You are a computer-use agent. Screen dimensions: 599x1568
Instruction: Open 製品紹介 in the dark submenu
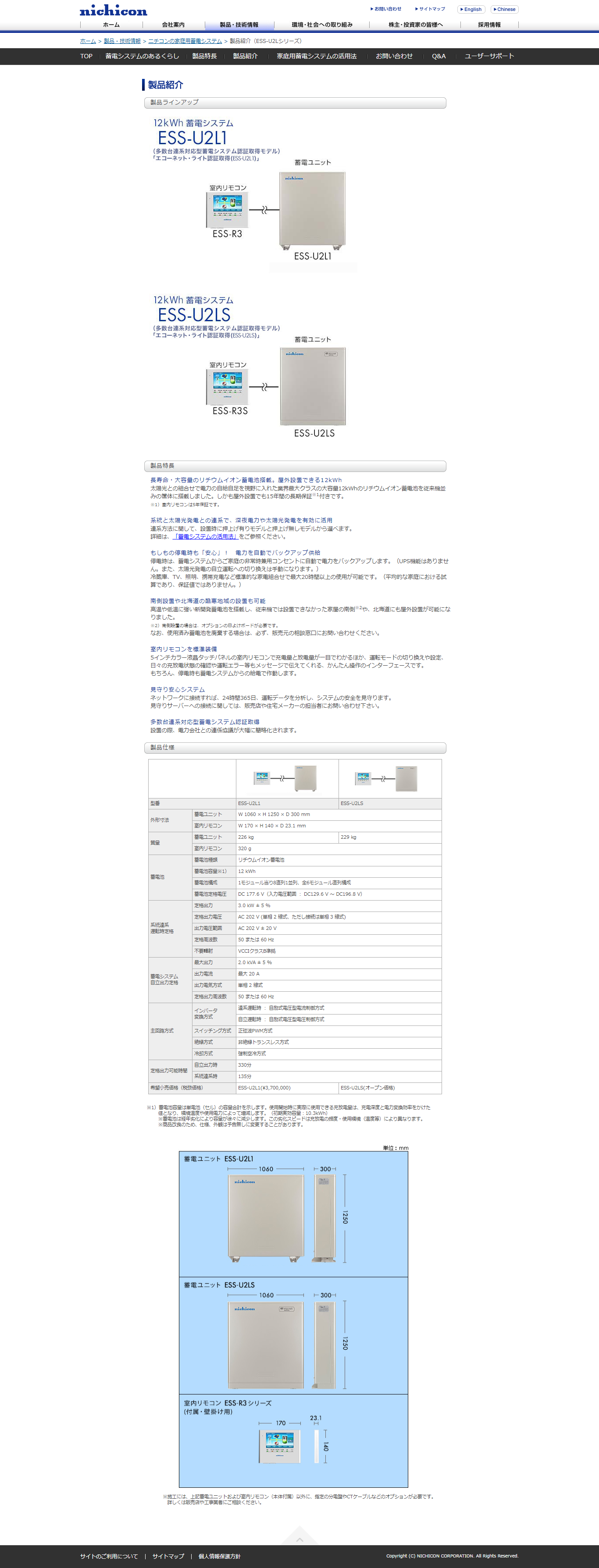(246, 56)
